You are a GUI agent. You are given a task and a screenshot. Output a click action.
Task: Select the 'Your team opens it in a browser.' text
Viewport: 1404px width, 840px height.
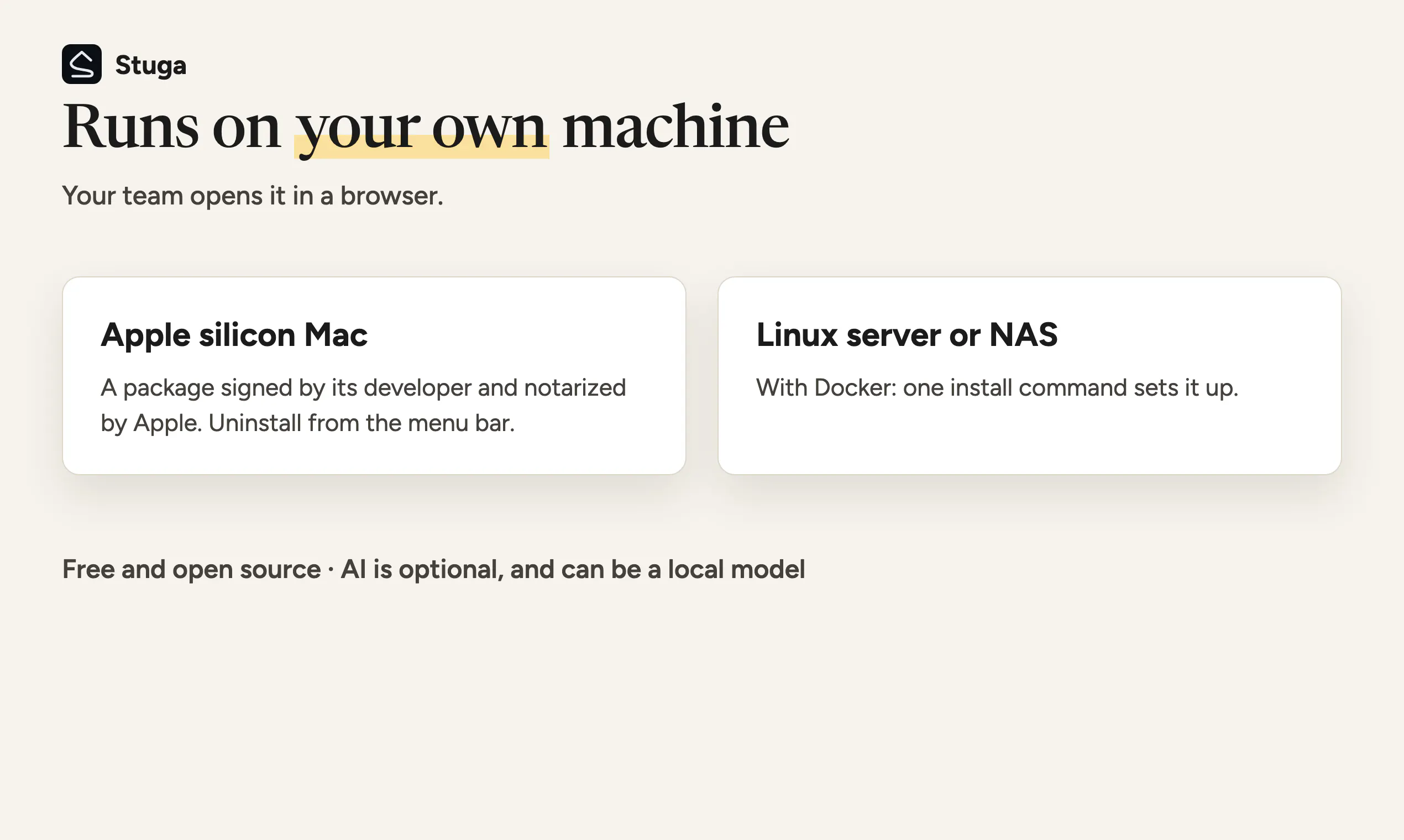coord(253,196)
